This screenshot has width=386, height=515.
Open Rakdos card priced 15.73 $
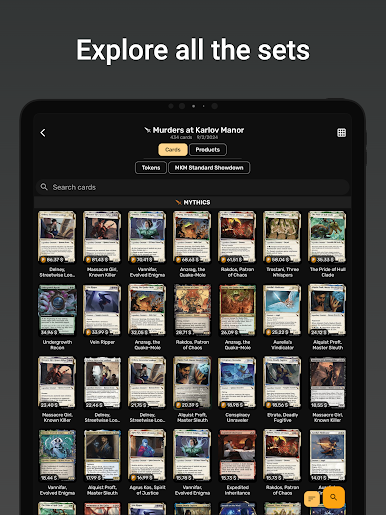[282, 455]
